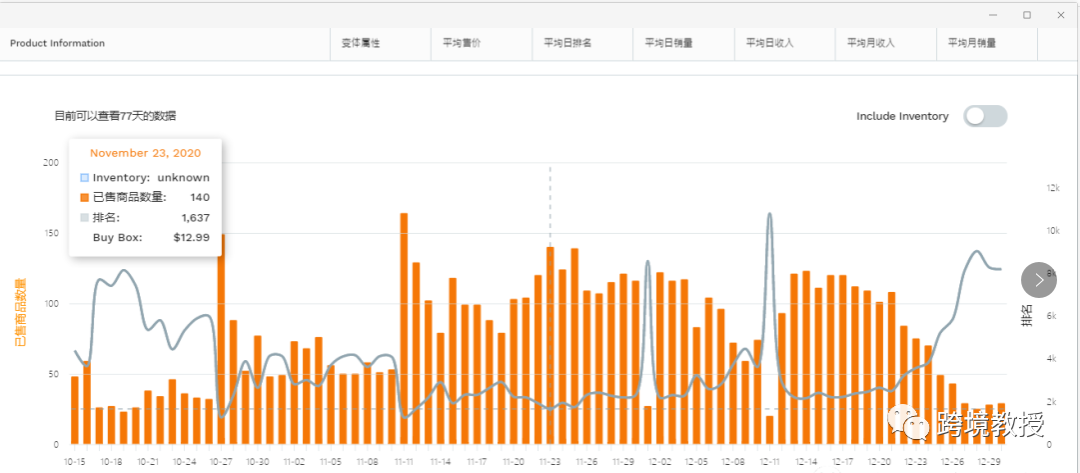
Task: Click the 200 left axis value
Action: click(51, 162)
